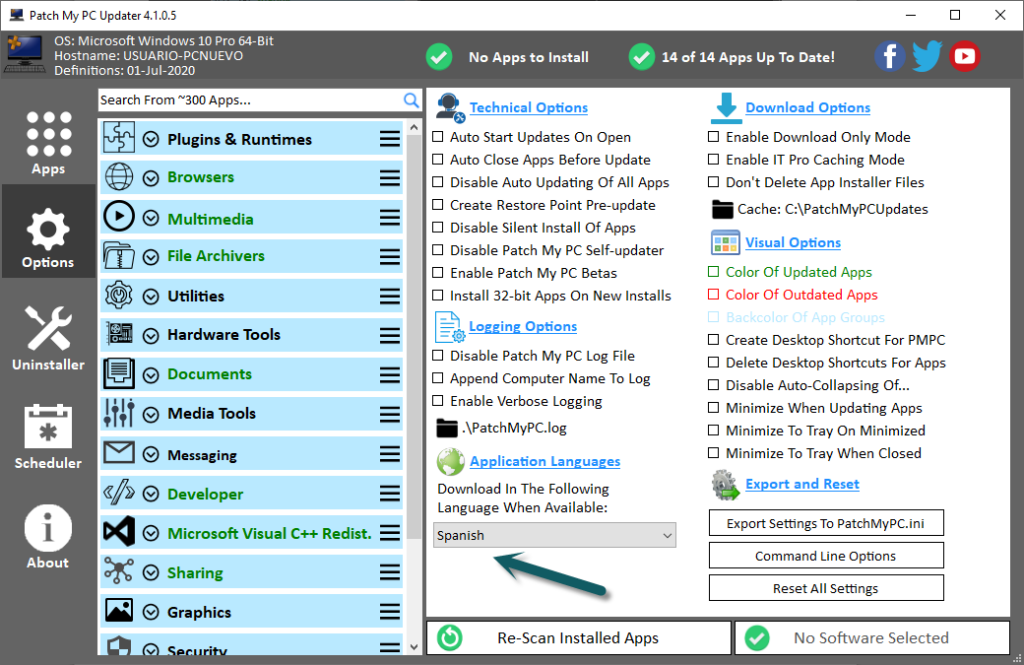Expand the Browsers category chevron
The image size is (1024, 665).
tap(151, 178)
